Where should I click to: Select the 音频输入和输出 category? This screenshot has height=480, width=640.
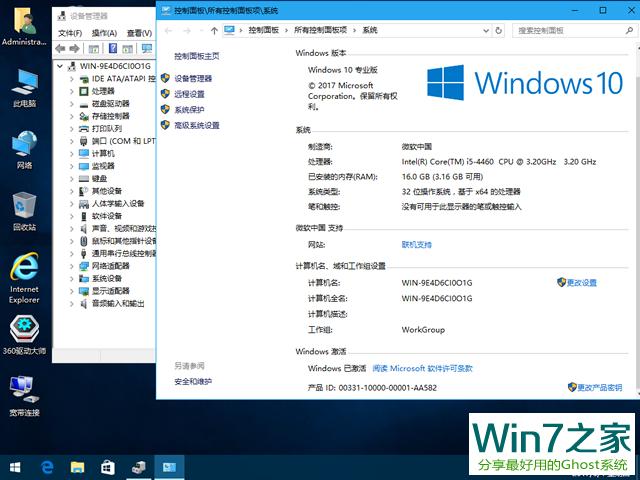[118, 304]
